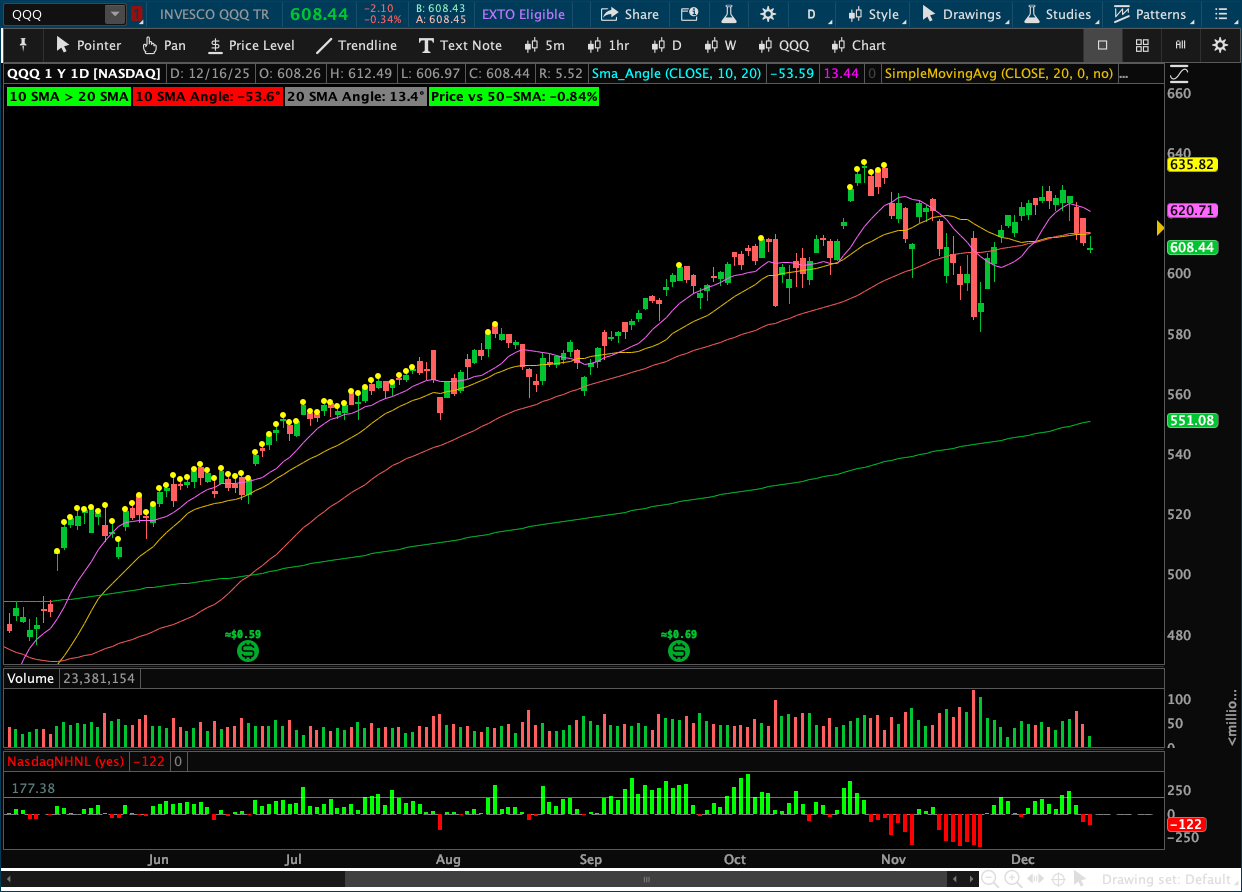Screen dimensions: 1242x892
Task: Select the Trendline drawing tool
Action: point(356,45)
